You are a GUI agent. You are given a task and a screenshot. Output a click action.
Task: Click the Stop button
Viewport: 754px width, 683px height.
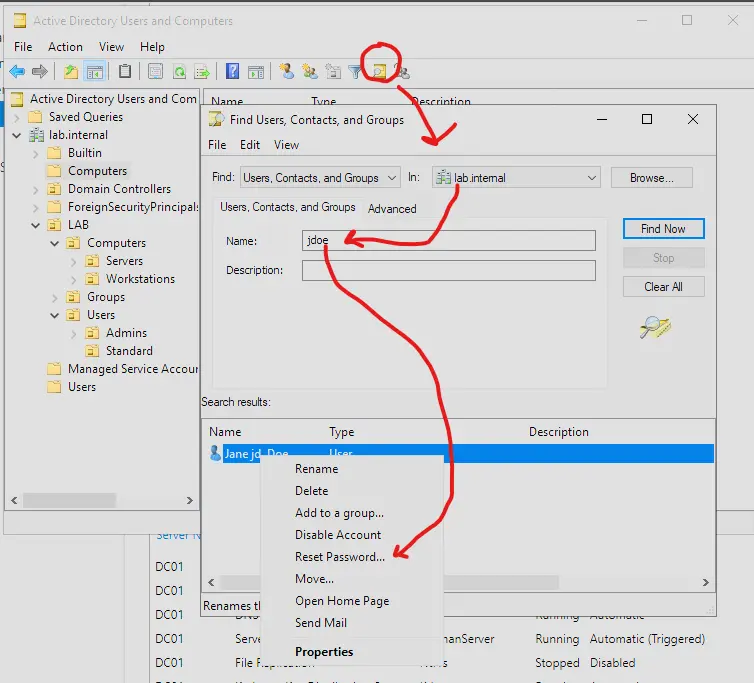(663, 258)
